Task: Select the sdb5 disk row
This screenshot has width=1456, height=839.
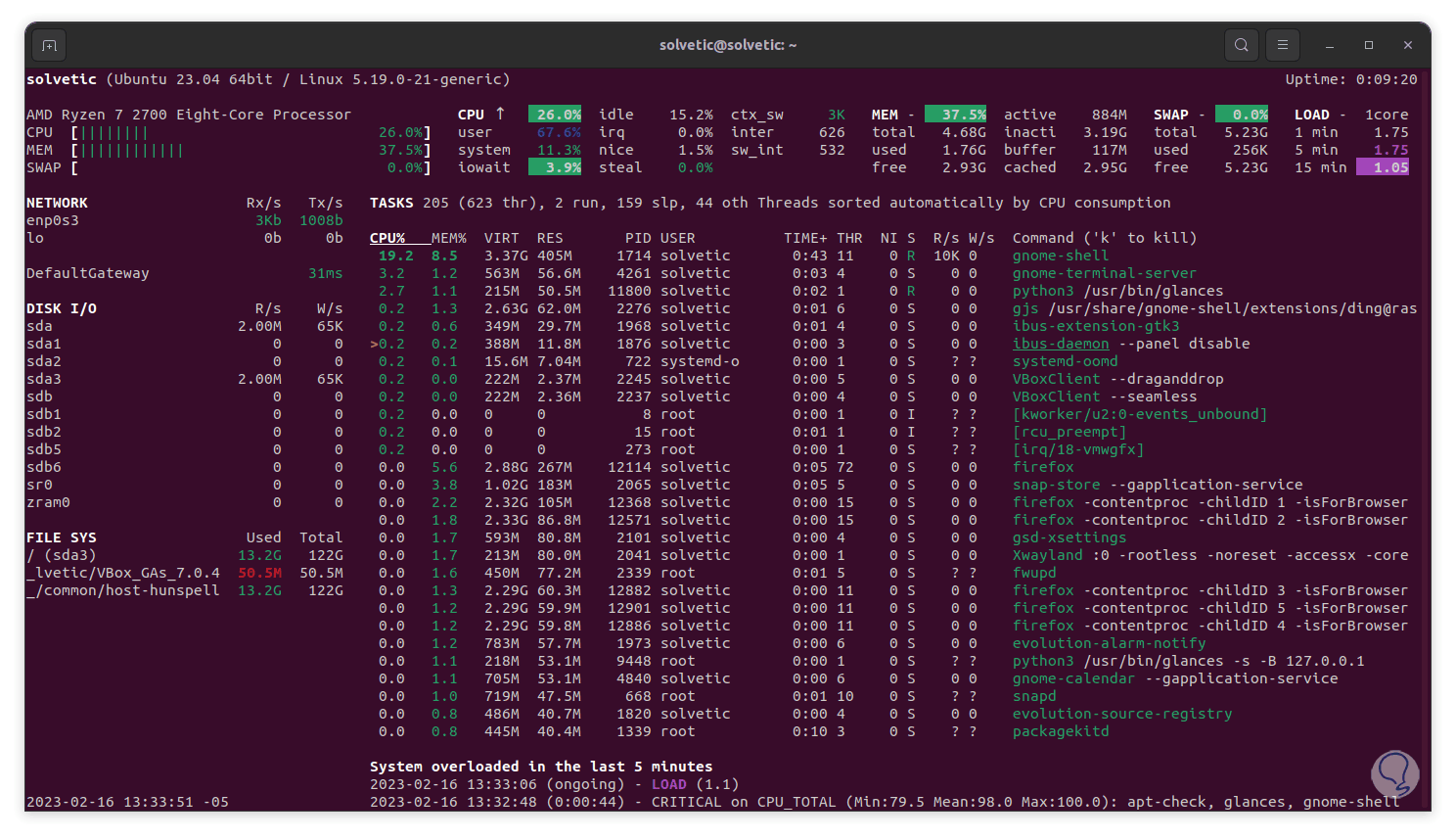Action: (185, 449)
